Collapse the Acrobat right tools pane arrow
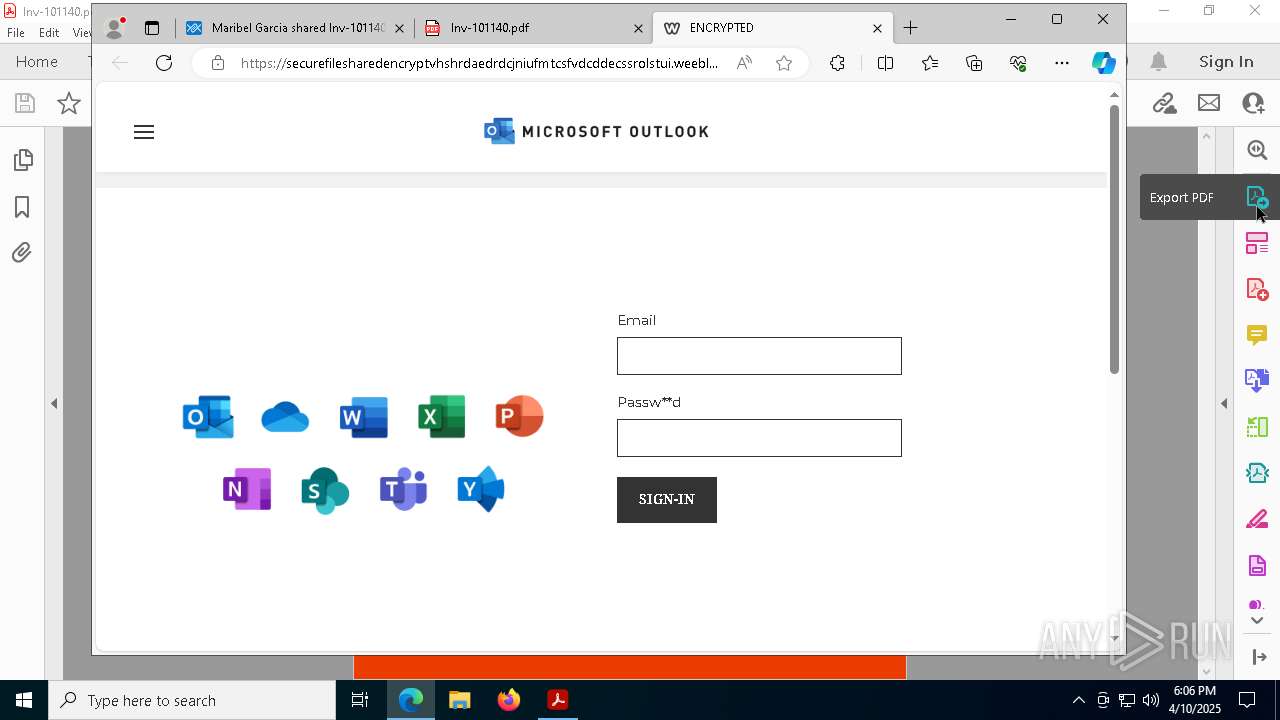The width and height of the screenshot is (1280, 720). point(1224,404)
